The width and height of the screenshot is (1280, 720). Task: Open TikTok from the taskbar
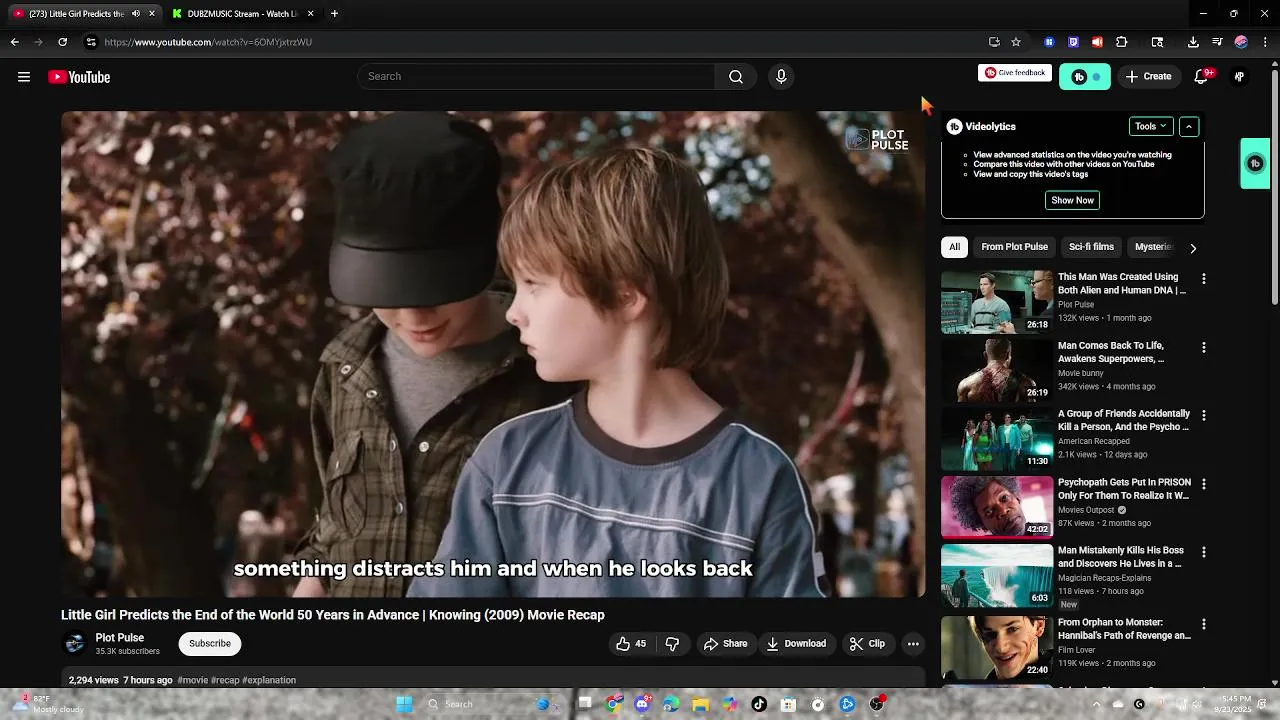pyautogui.click(x=759, y=704)
